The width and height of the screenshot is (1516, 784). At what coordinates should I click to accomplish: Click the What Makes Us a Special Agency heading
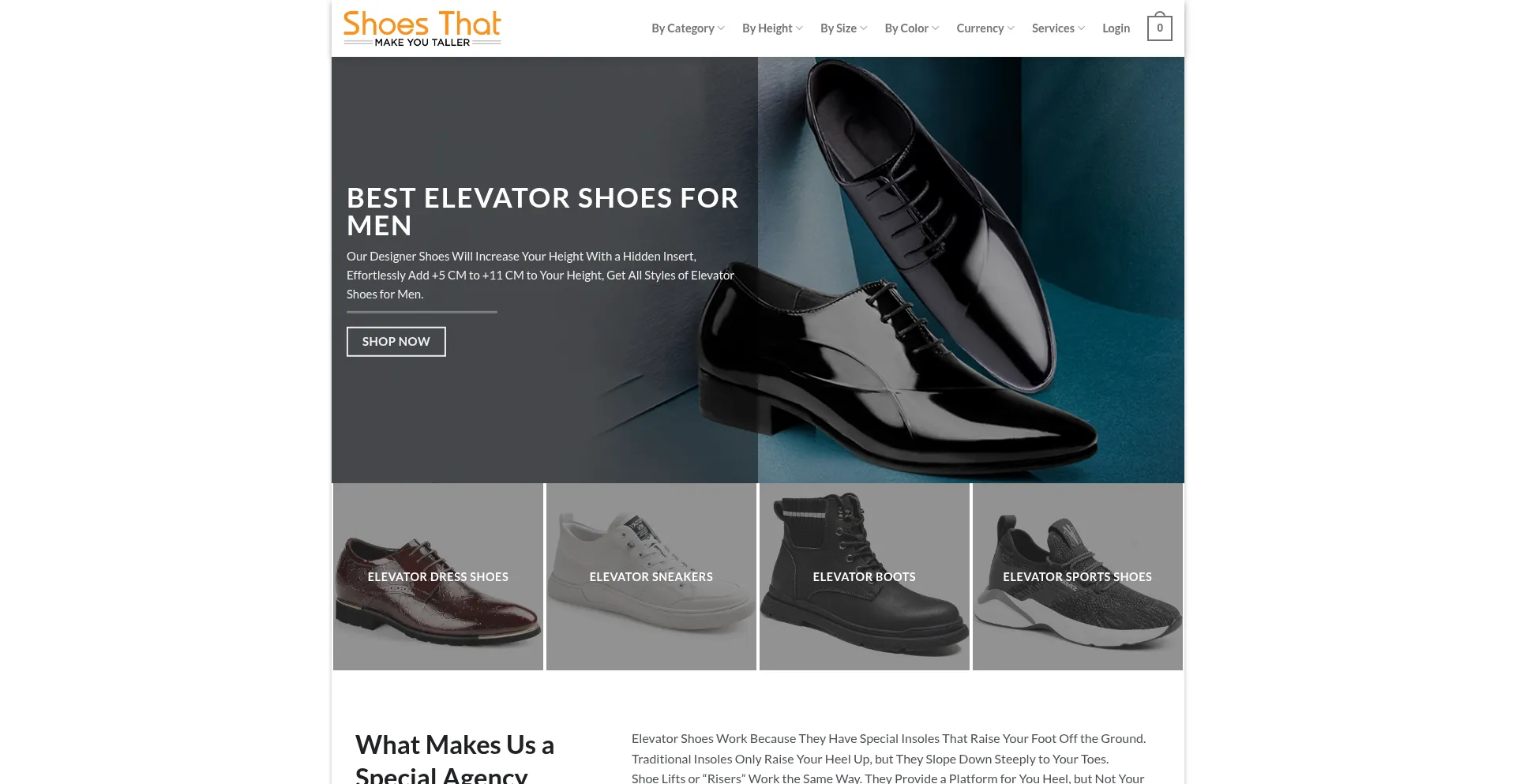tap(455, 758)
